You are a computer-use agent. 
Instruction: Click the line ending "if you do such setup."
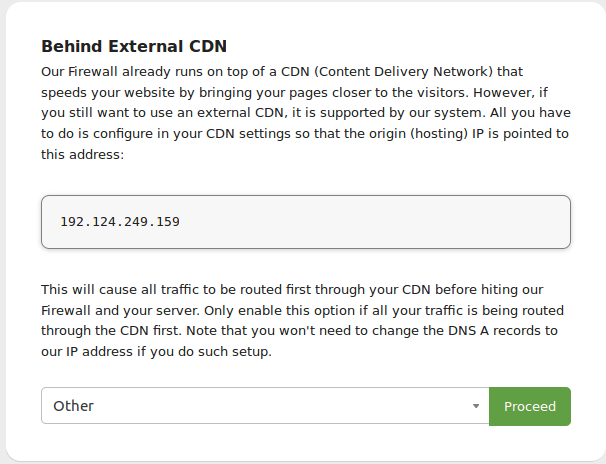pos(157,352)
